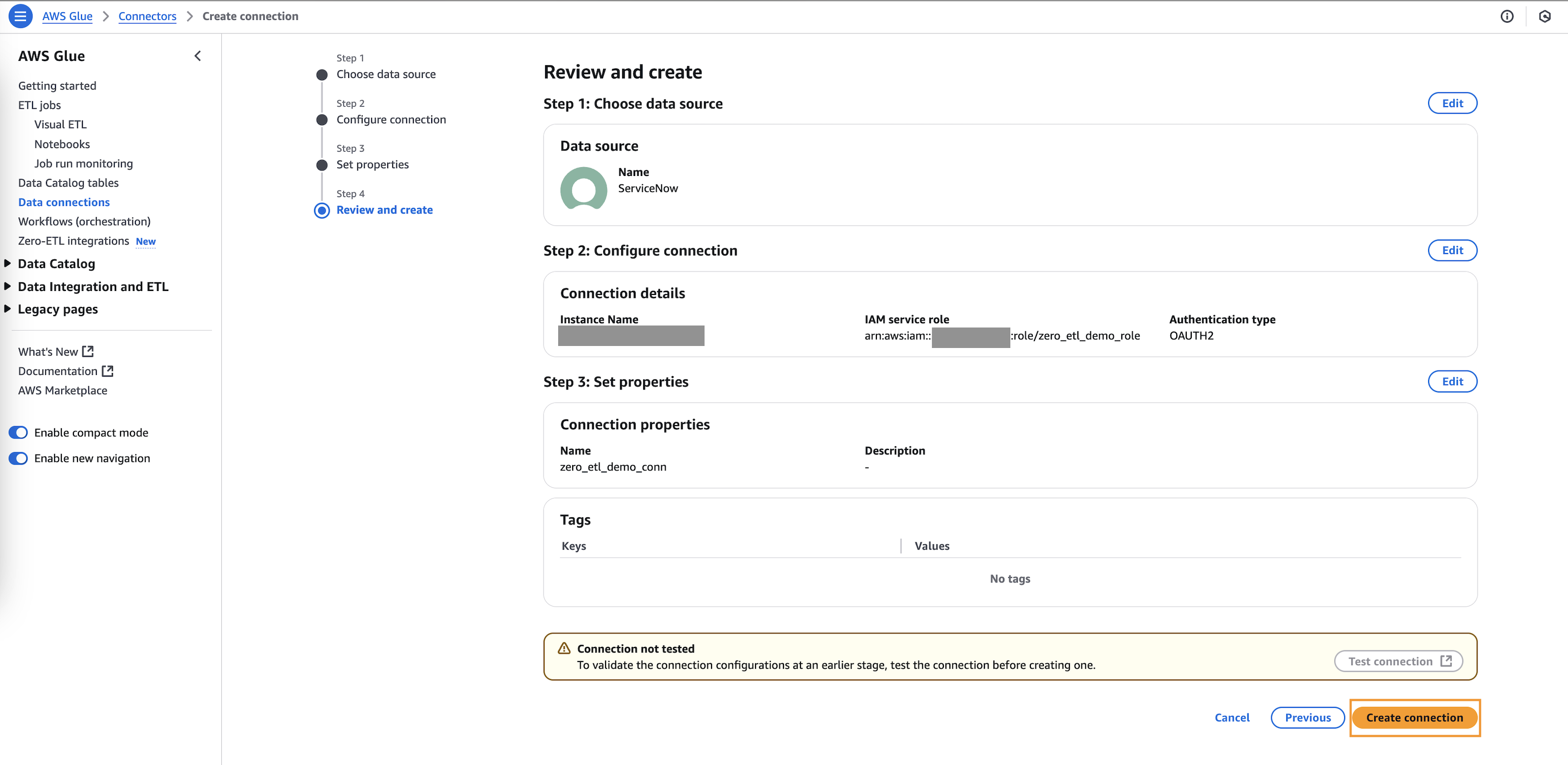Image resolution: width=1568 pixels, height=765 pixels.
Task: Click the Create connection button
Action: [1414, 717]
